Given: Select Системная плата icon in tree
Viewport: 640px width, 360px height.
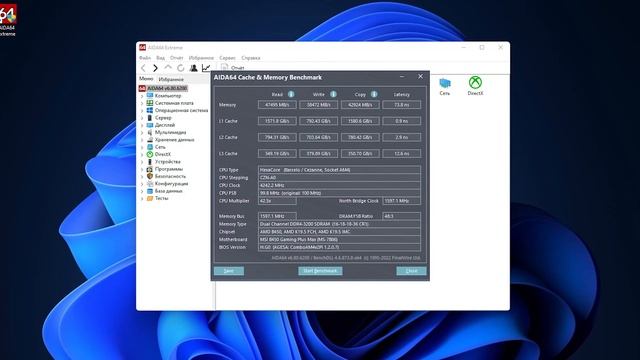Looking at the screenshot, I should (x=150, y=103).
